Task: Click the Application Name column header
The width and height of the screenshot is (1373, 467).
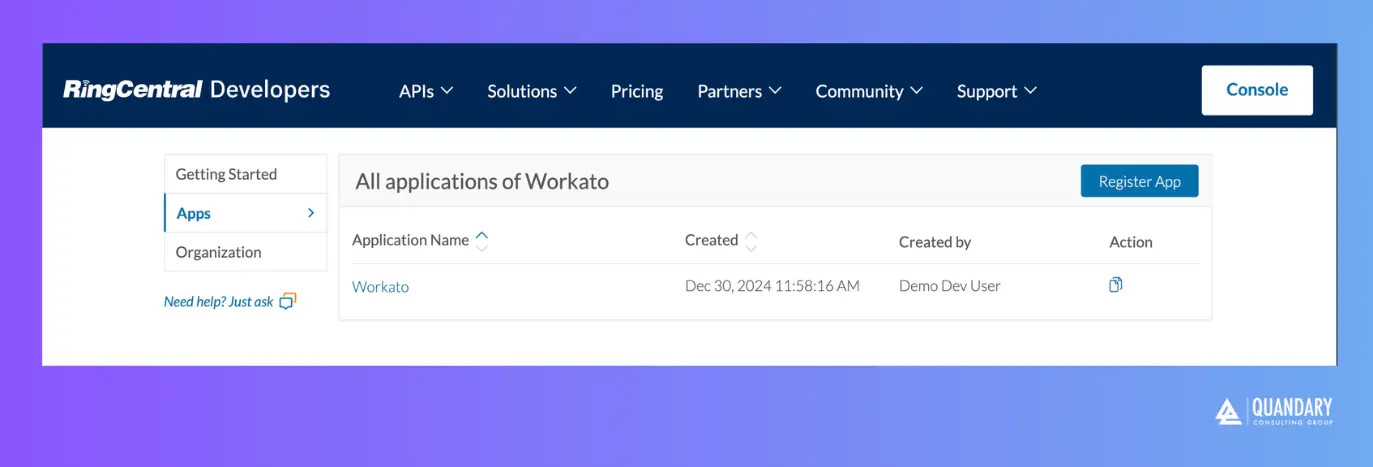Action: (410, 240)
